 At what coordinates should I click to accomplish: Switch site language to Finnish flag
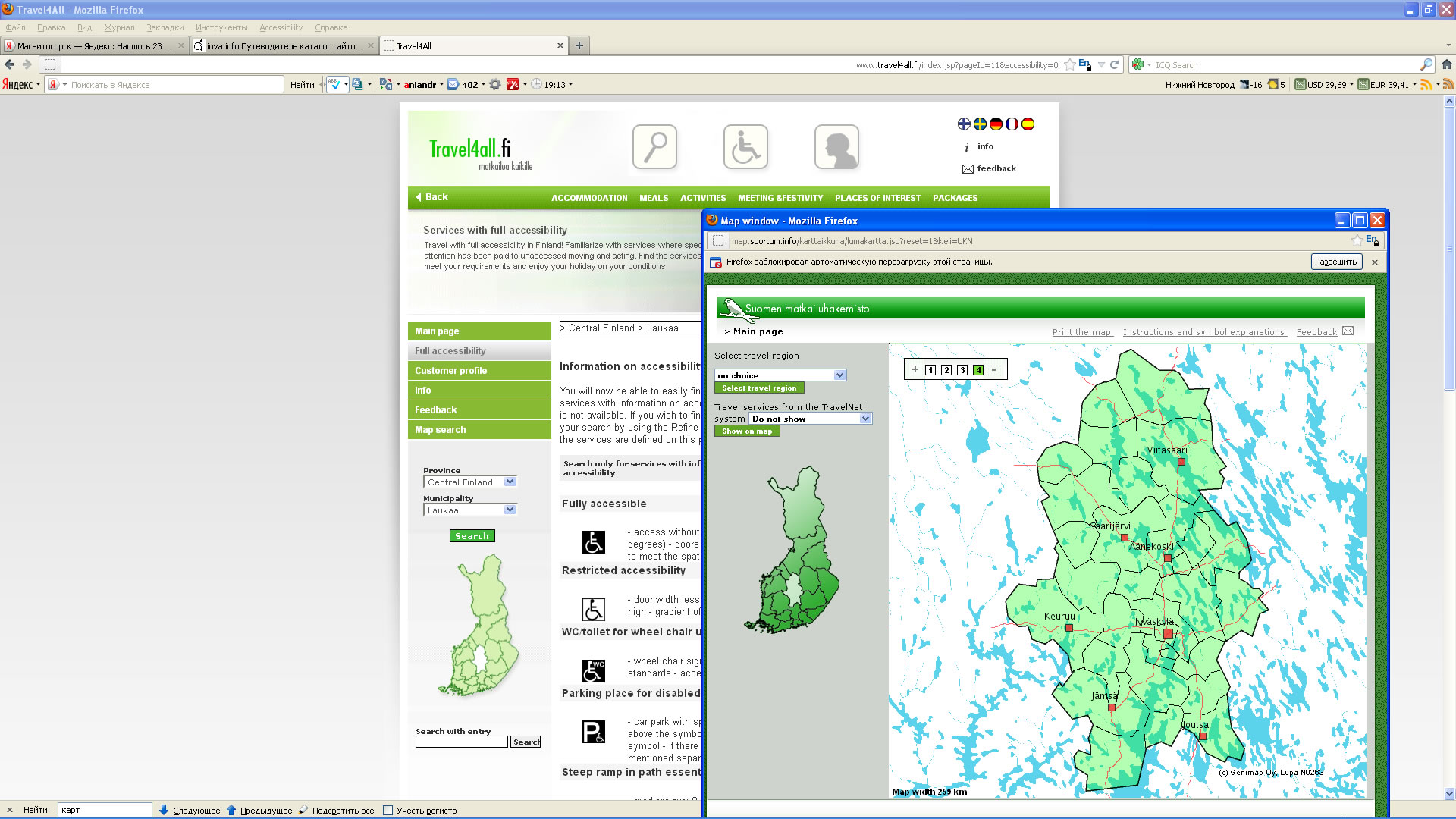tap(964, 124)
